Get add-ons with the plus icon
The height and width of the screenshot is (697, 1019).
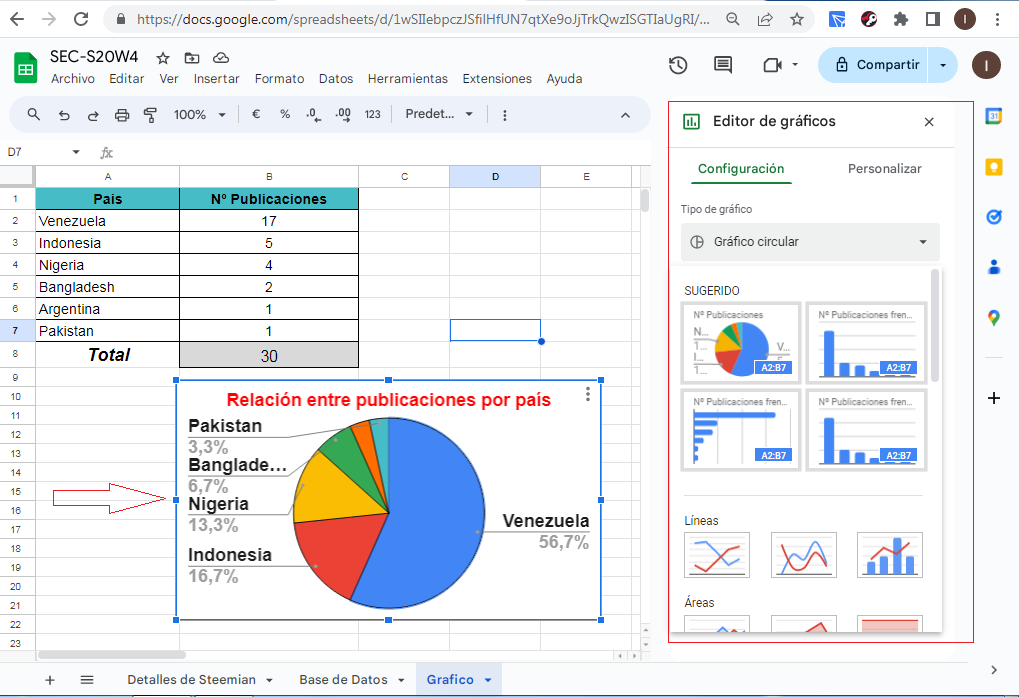click(994, 398)
